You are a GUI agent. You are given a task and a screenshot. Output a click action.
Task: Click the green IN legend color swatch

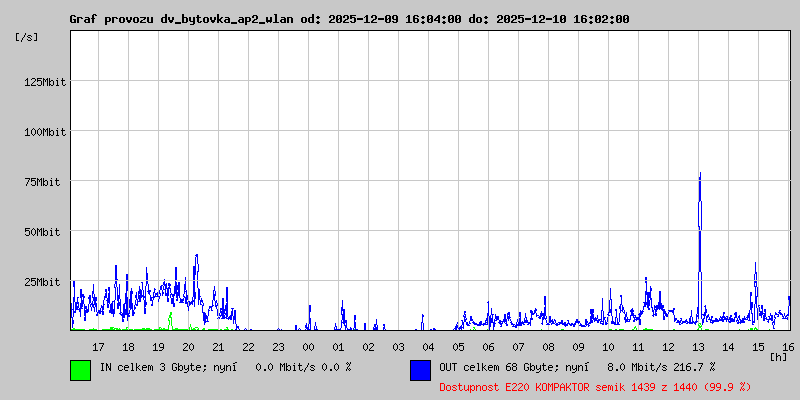(81, 370)
